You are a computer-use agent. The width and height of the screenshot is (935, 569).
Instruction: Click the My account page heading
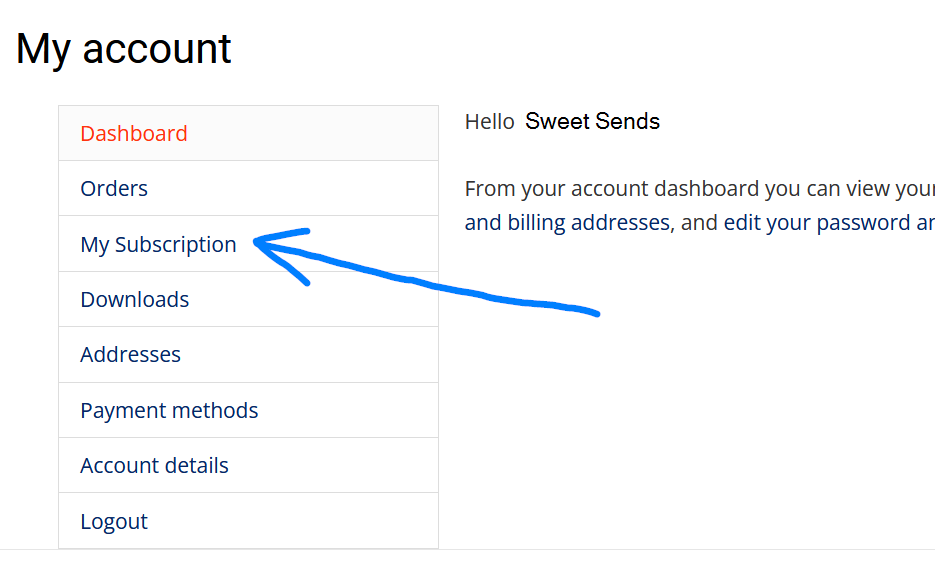[x=124, y=49]
